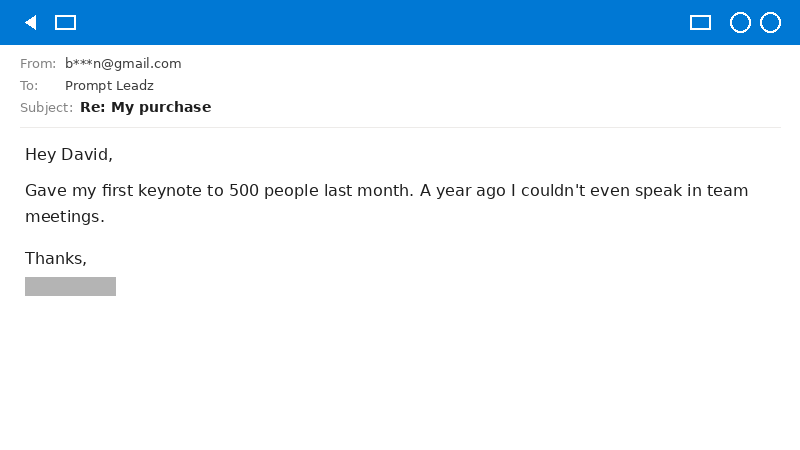Click the divider line under the subject
This screenshot has height=450, width=800.
coord(400,127)
